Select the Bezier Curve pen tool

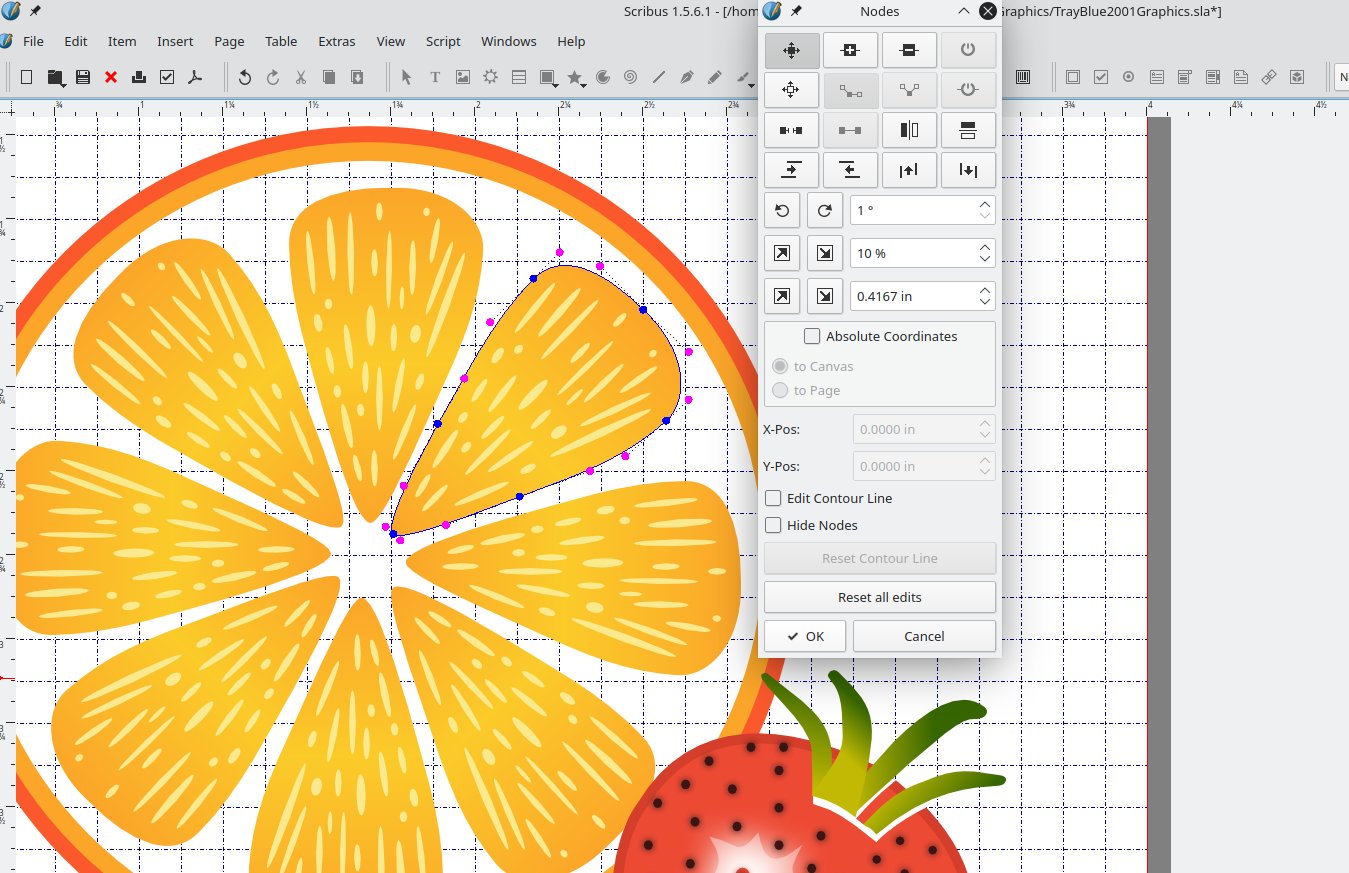tap(686, 77)
